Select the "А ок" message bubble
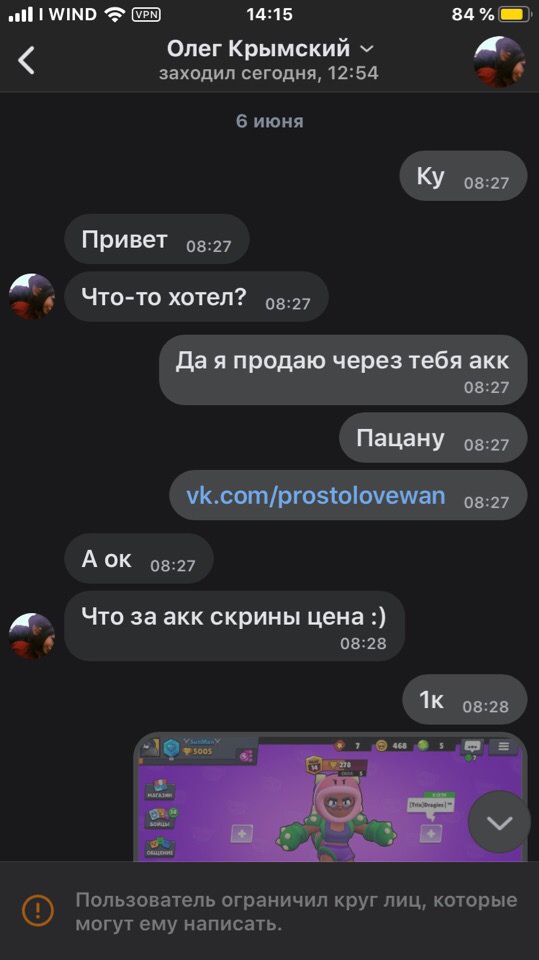 click(139, 558)
